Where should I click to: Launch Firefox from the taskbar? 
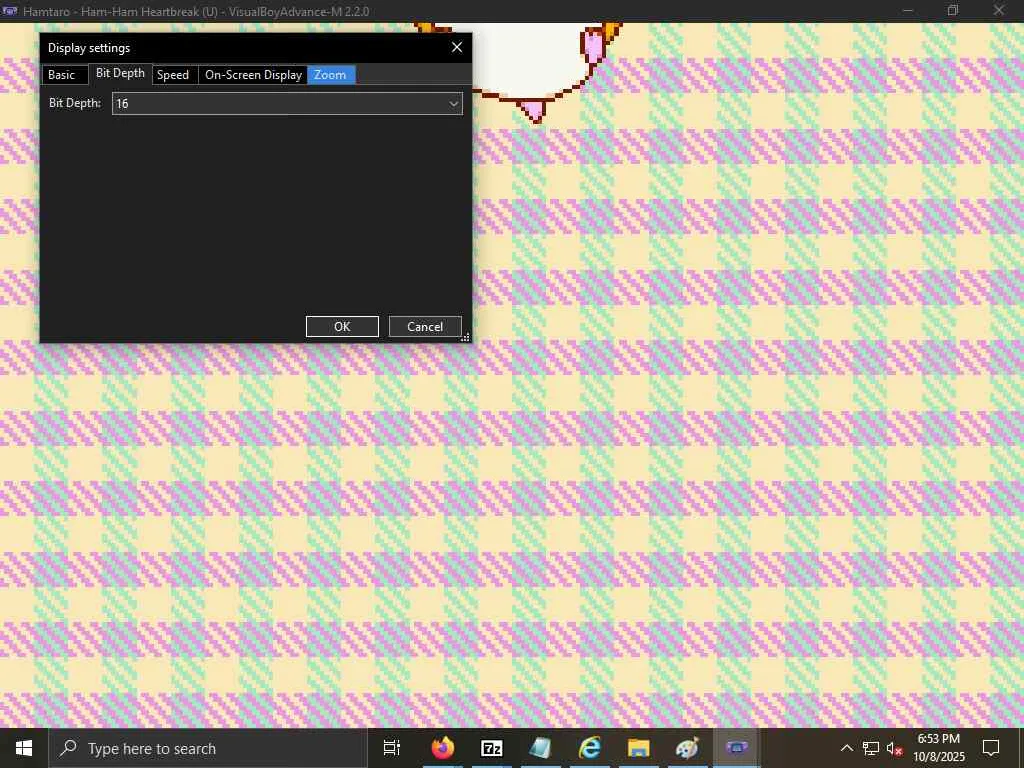click(443, 748)
